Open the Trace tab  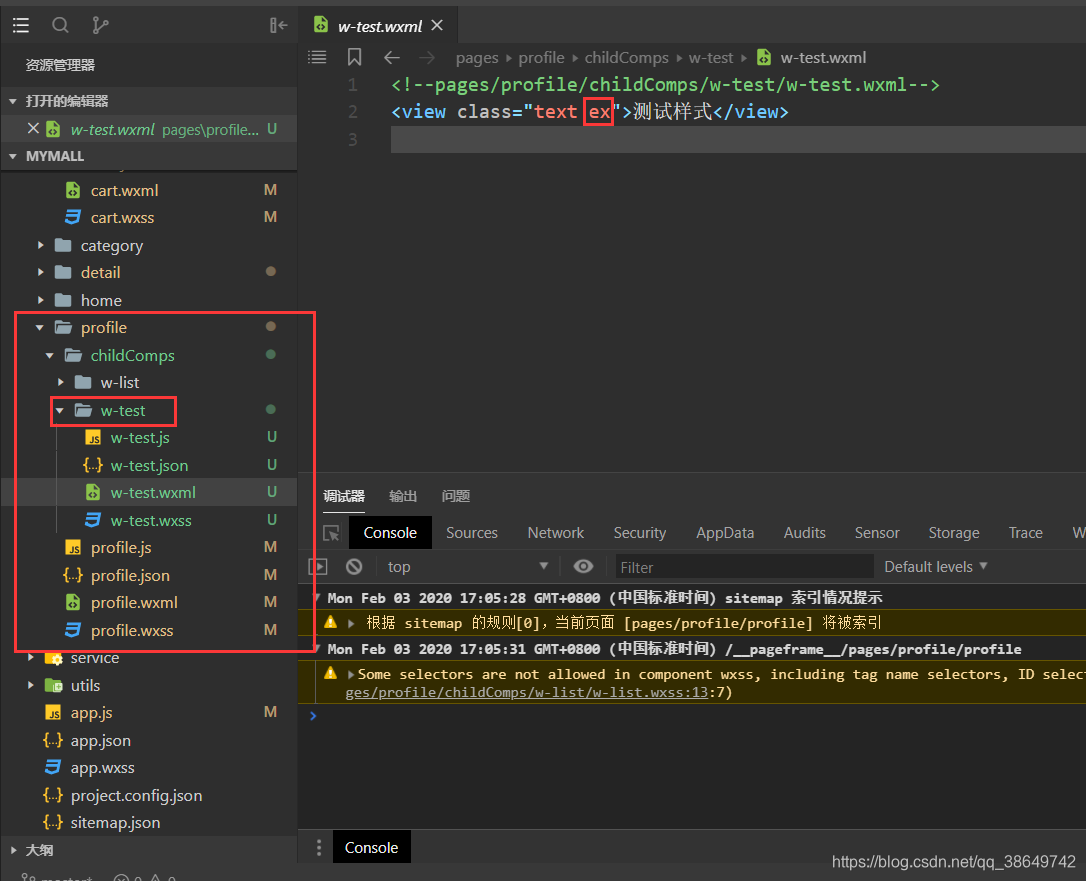1025,533
